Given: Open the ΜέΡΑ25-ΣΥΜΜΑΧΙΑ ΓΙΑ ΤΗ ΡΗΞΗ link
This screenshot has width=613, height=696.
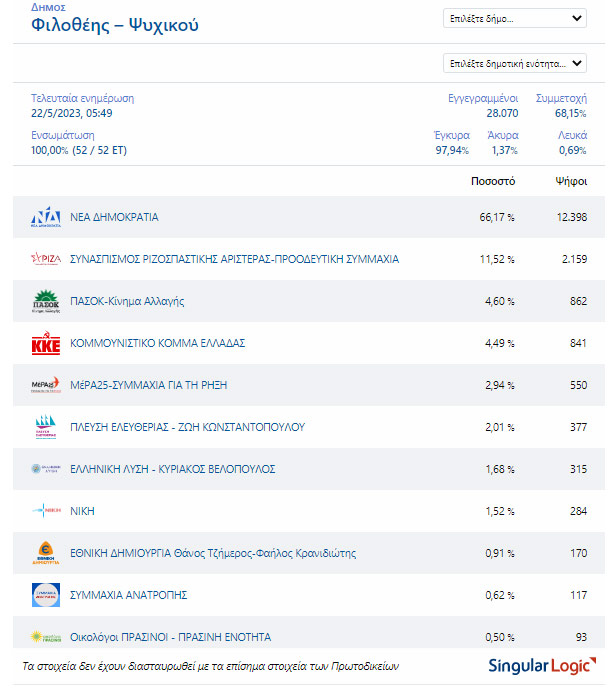Looking at the screenshot, I should (149, 385).
